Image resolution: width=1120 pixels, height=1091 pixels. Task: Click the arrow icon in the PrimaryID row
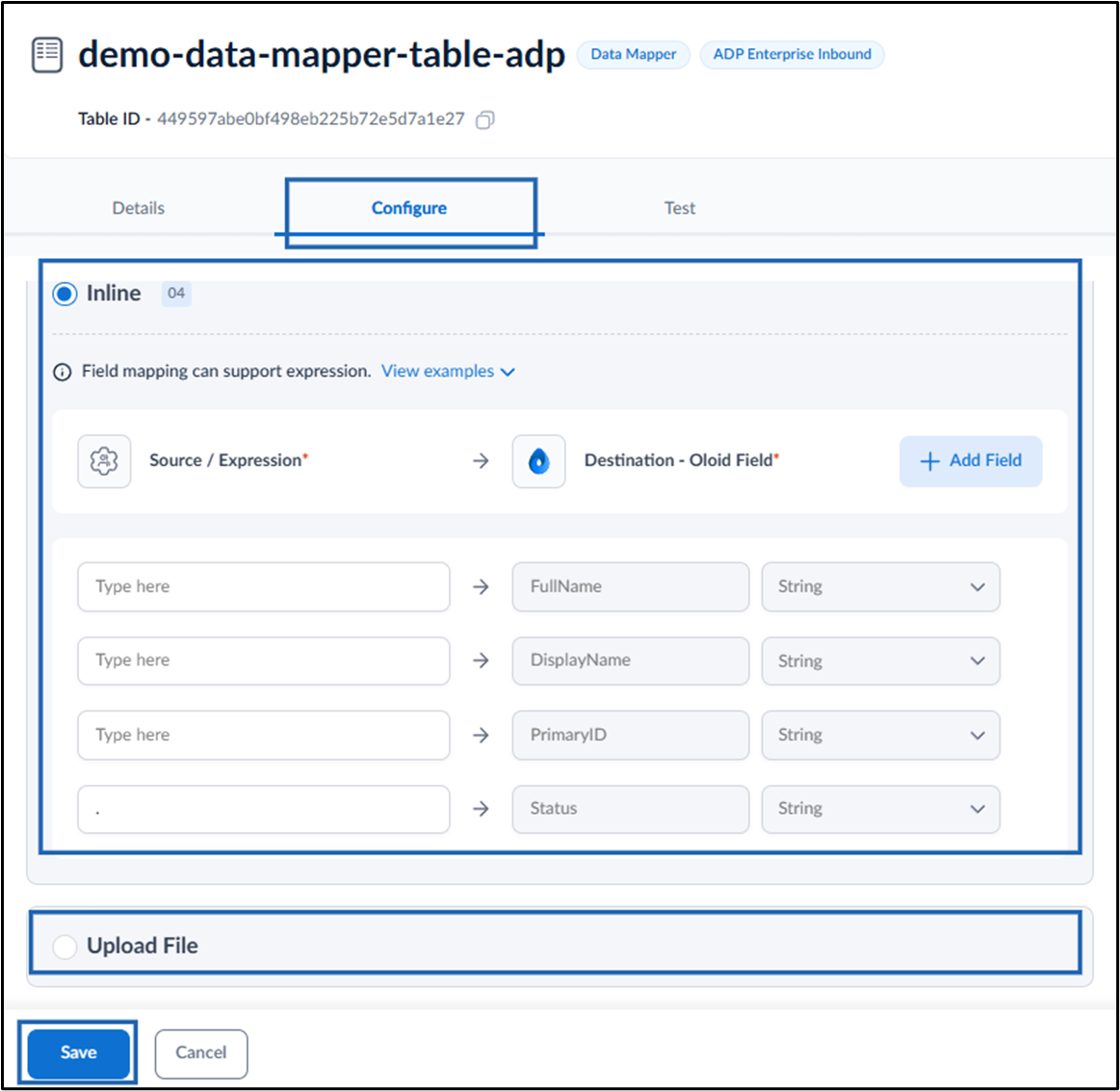pos(481,735)
